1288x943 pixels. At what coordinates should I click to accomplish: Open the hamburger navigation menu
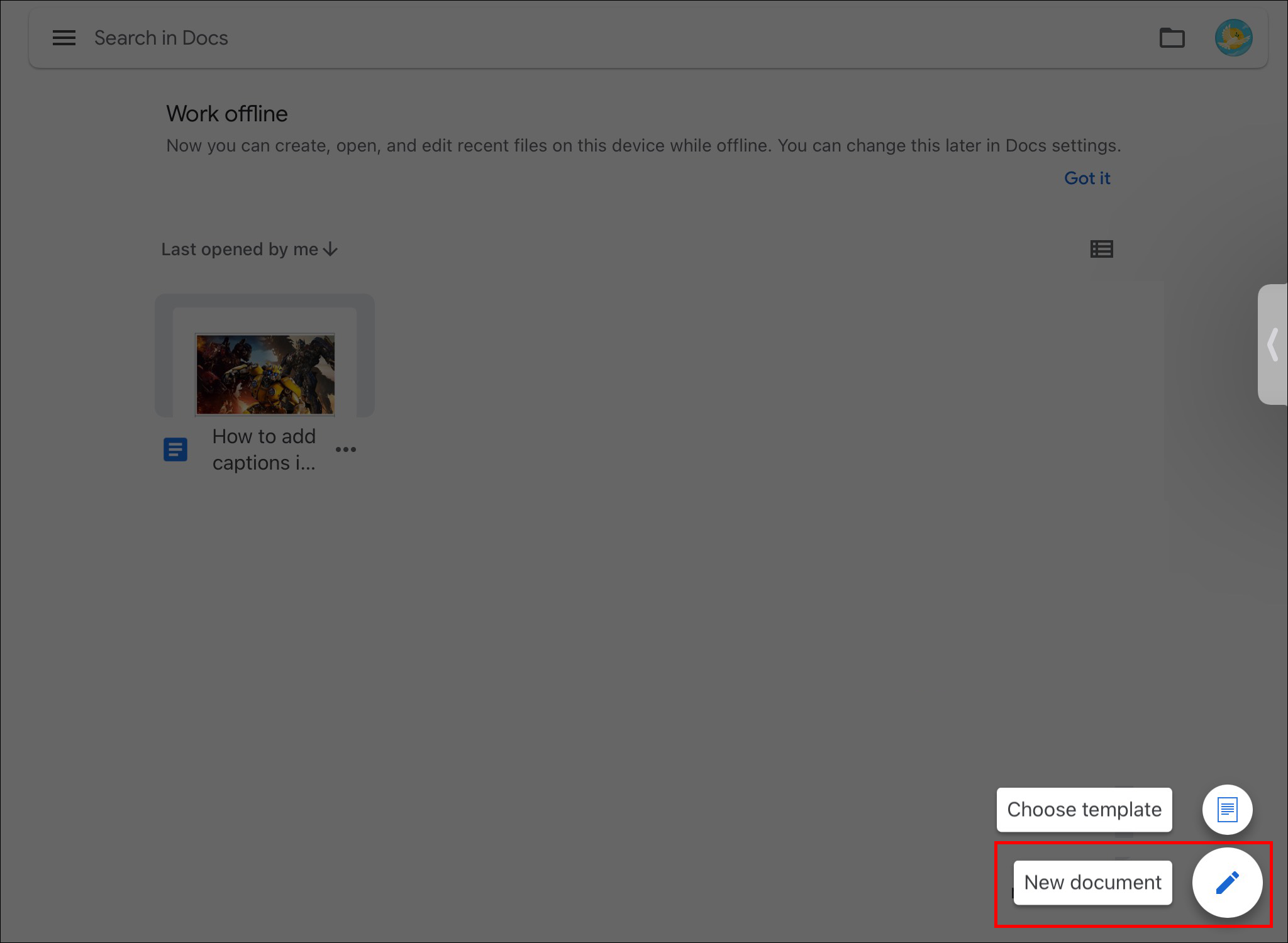coord(64,38)
